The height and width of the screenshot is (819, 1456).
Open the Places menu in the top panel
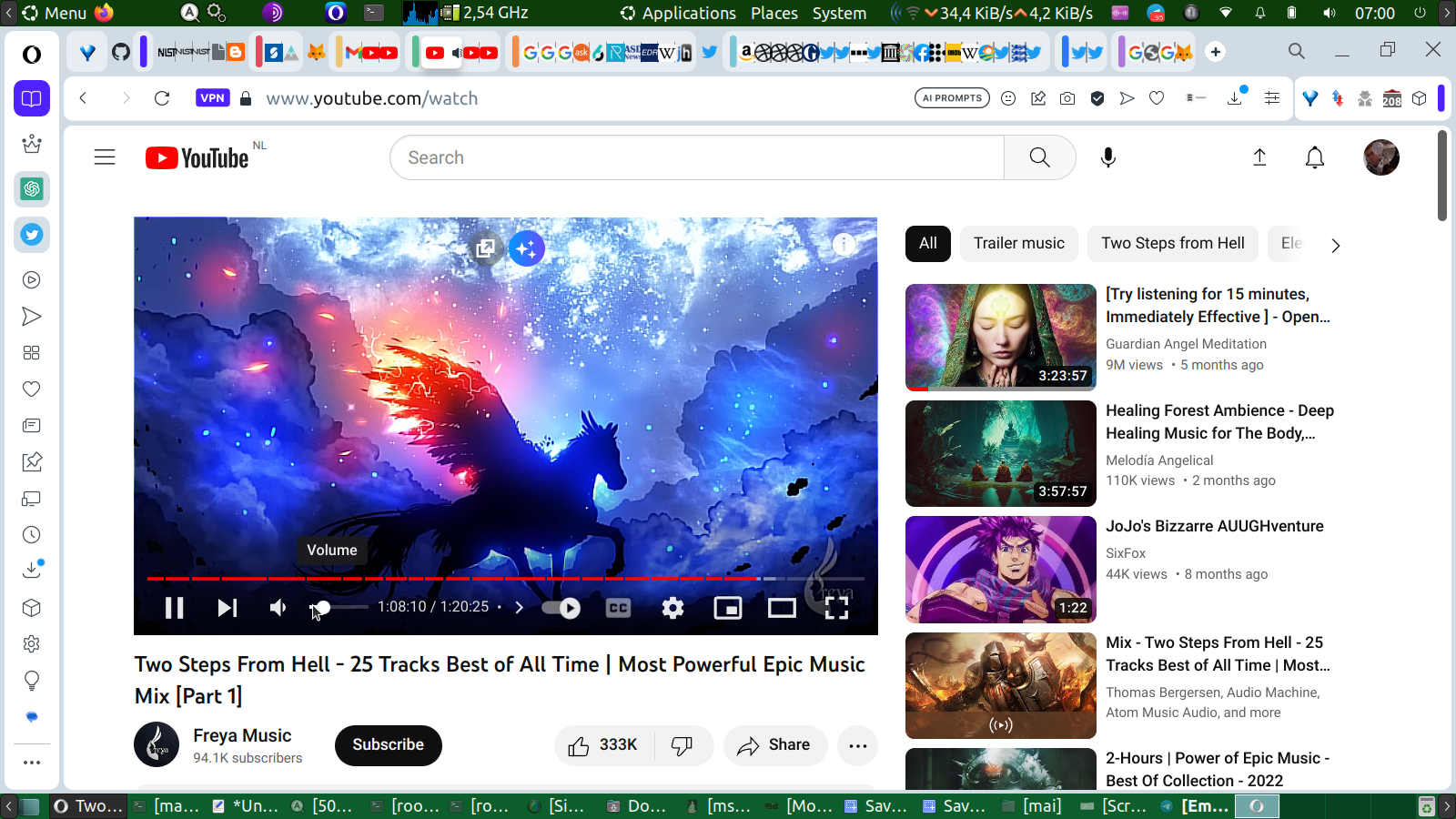point(774,13)
